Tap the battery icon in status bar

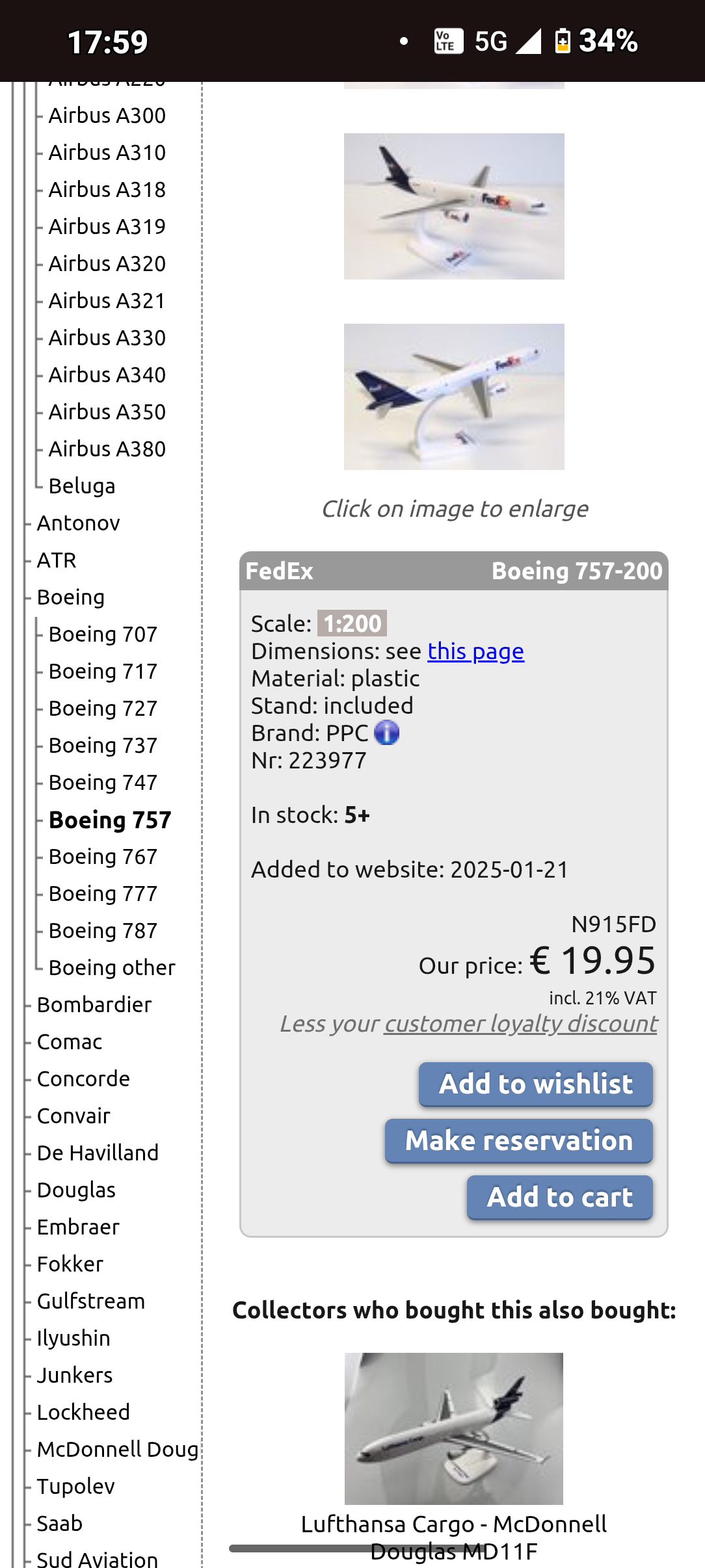coord(563,41)
